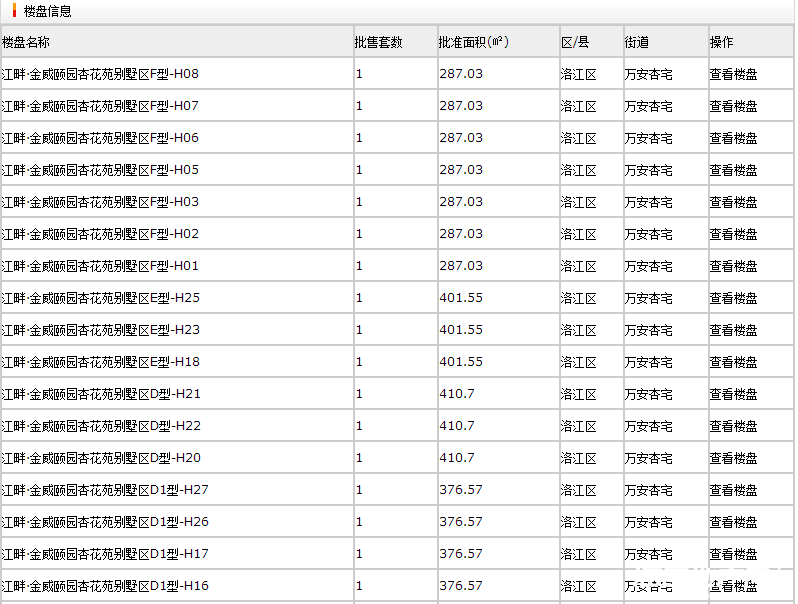Click 查看楼盘 link for F型-H07 row
This screenshot has height=604, width=798.
coord(733,106)
